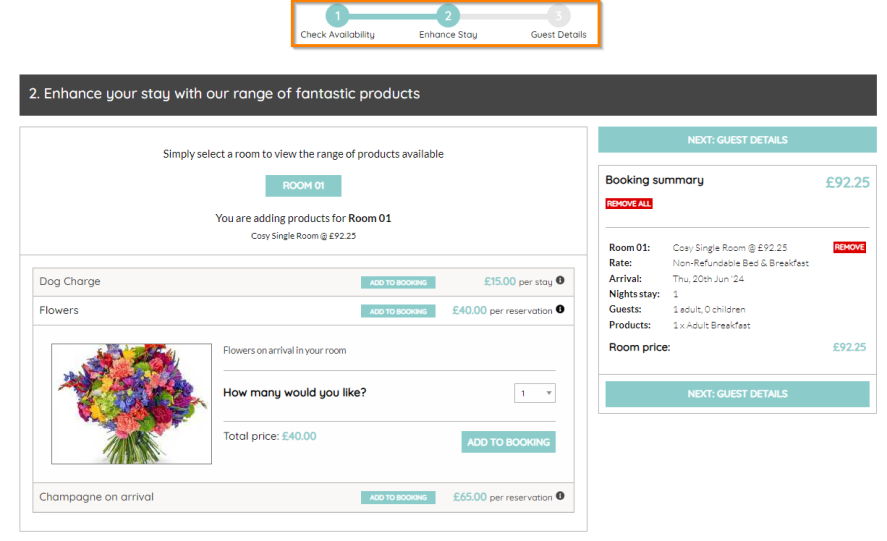Click the info icon beside Flowers price
The image size is (887, 541).
560,310
